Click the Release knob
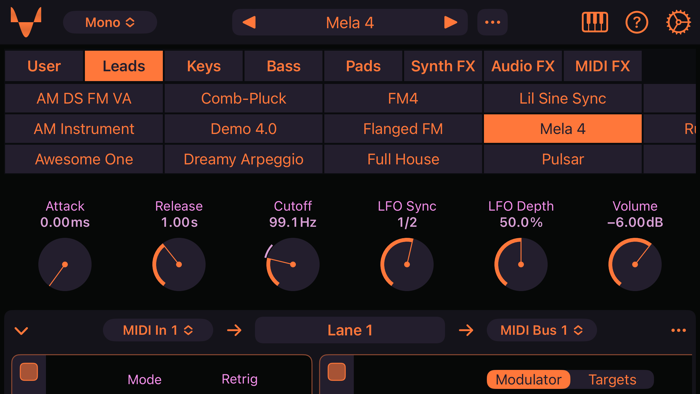This screenshot has width=700, height=394. pos(179,264)
